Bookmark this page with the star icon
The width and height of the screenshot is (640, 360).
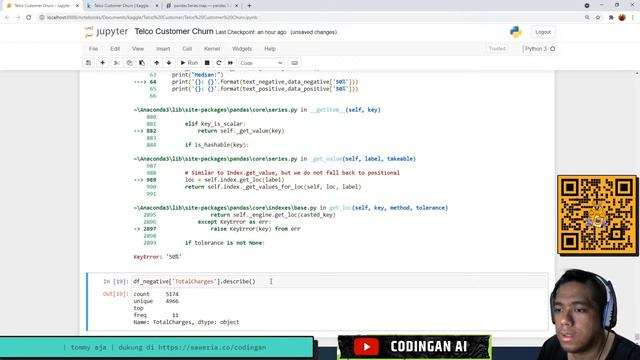pos(598,17)
